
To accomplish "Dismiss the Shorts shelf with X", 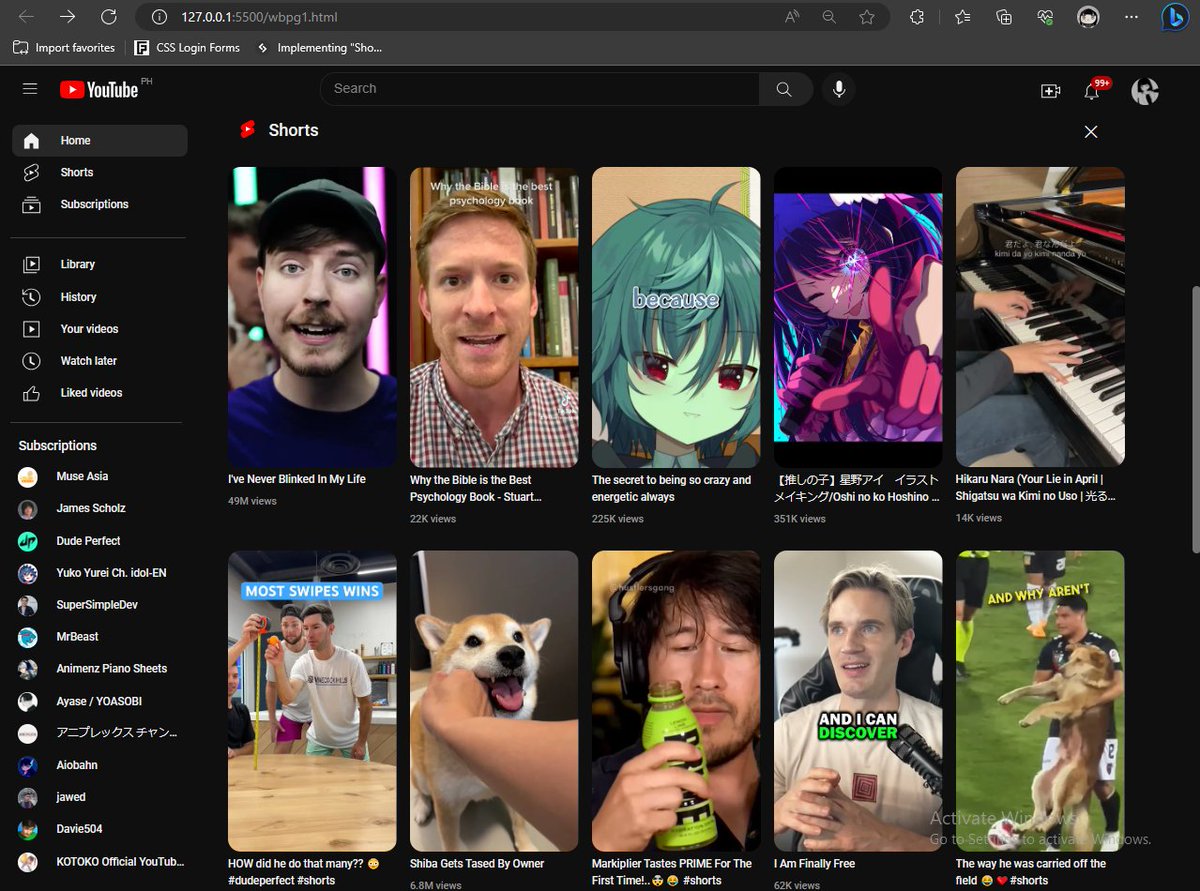I will [1091, 132].
